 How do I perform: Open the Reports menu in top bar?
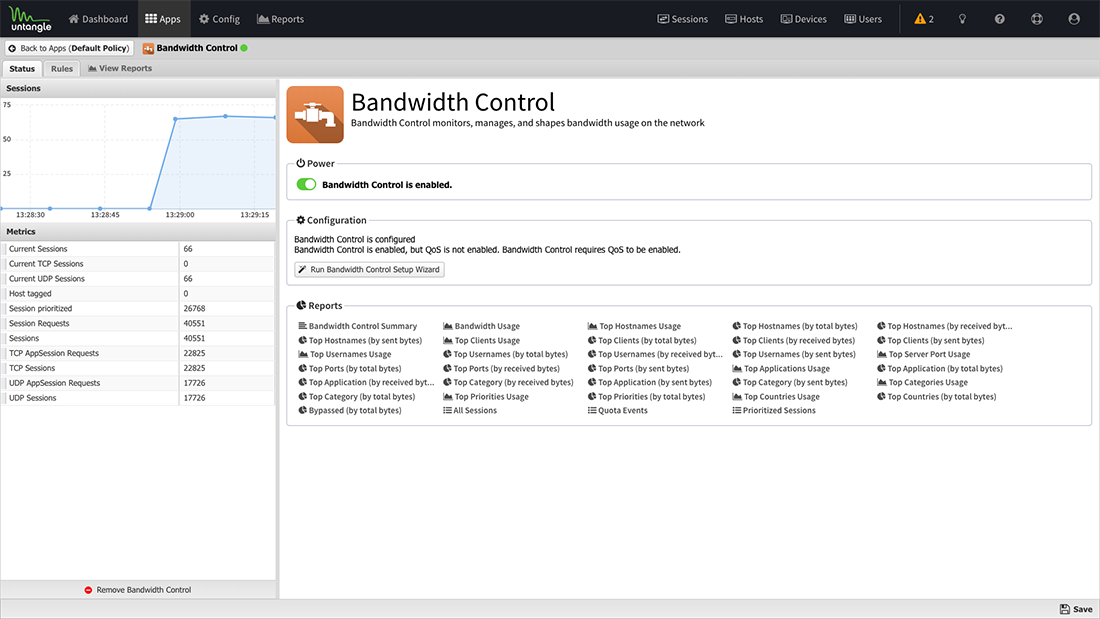[x=281, y=19]
